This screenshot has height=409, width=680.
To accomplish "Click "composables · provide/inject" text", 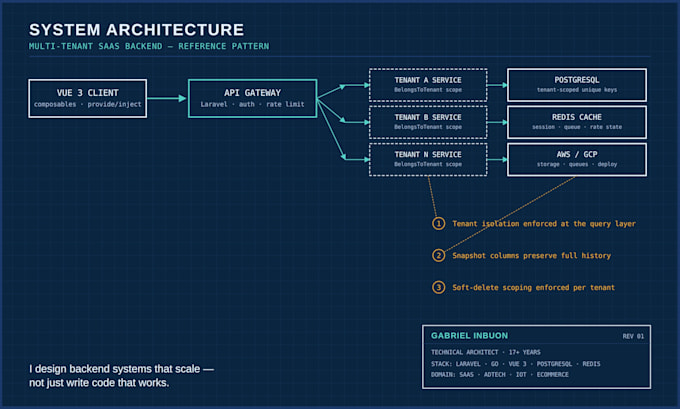I will [88, 105].
